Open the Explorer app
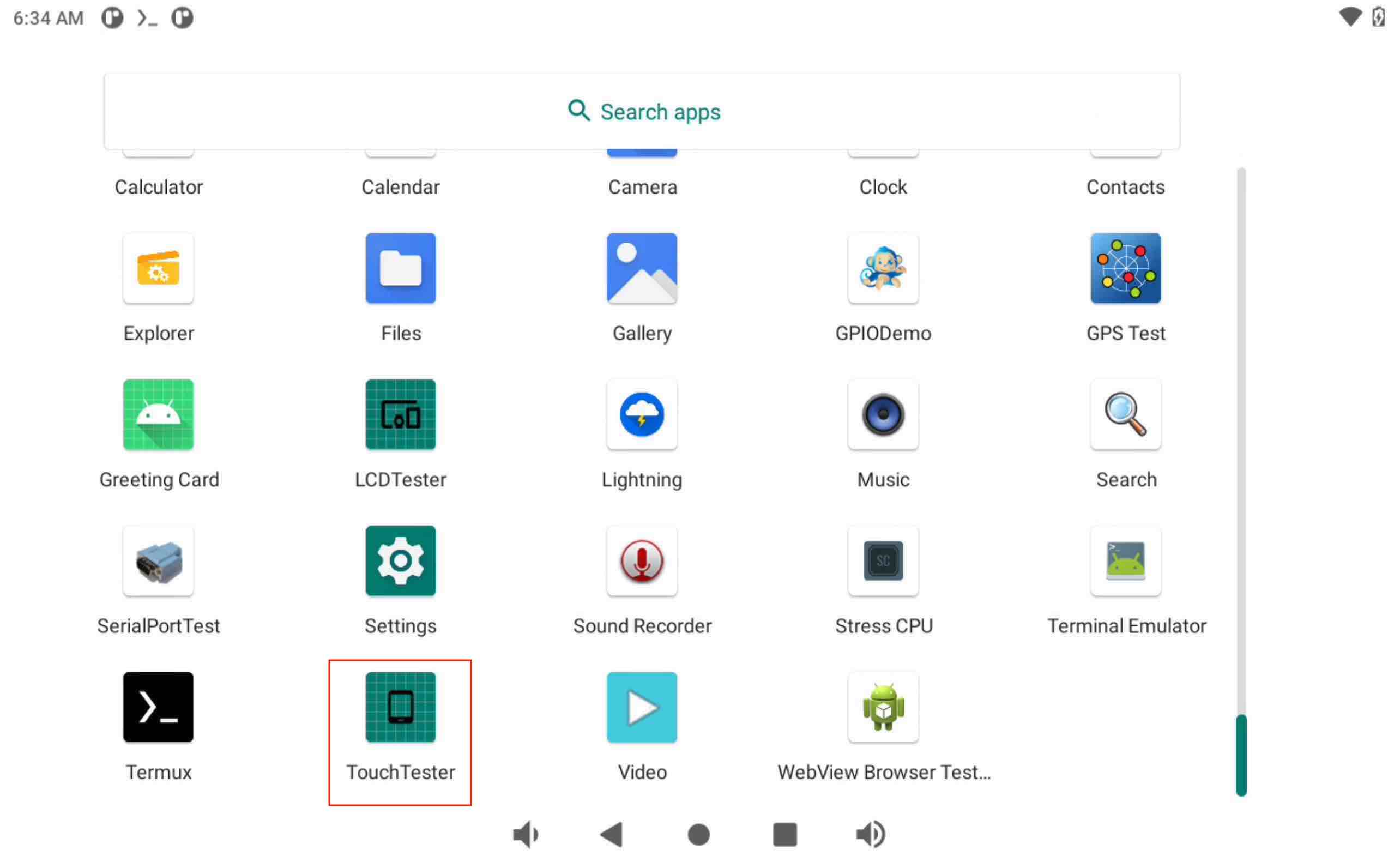This screenshot has width=1388, height=868. [159, 268]
